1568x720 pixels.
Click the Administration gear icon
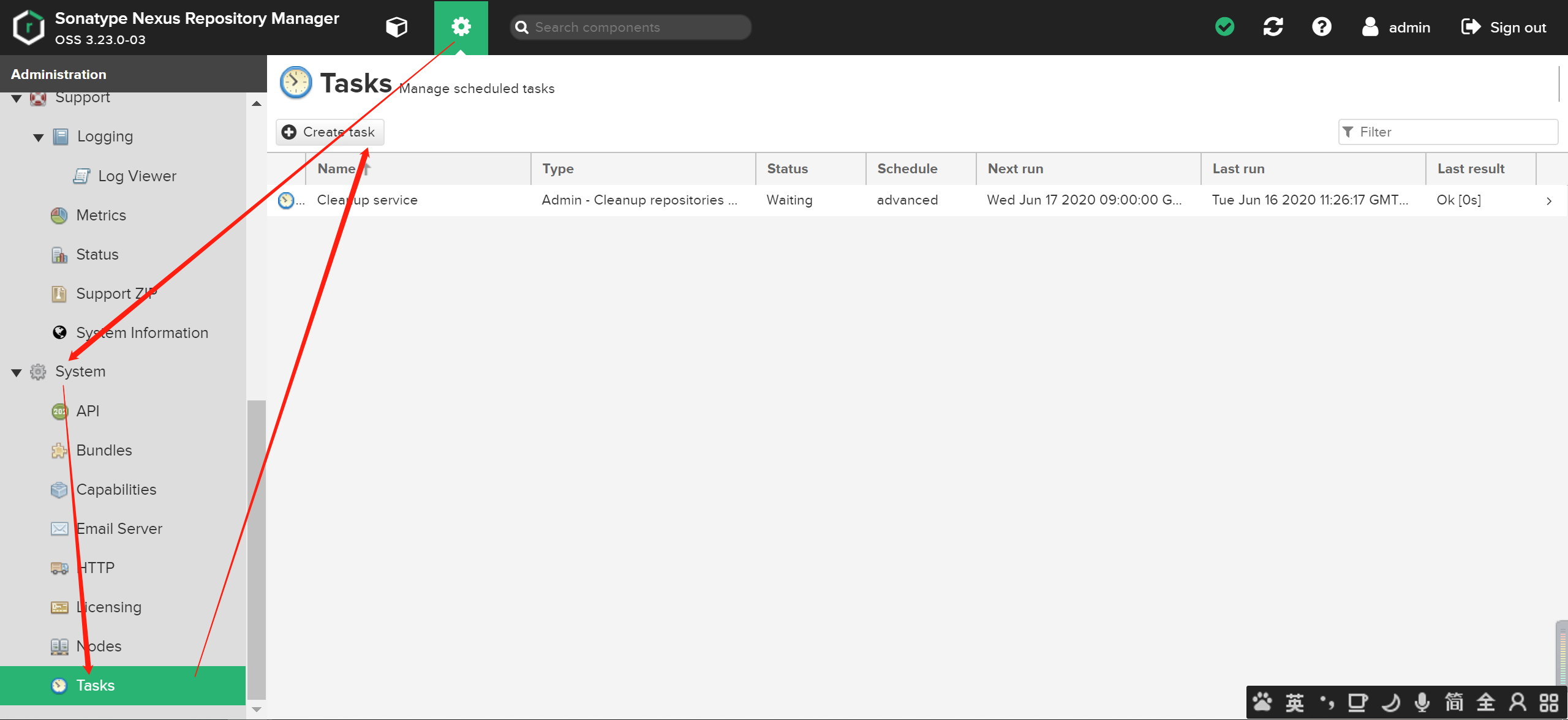461,27
